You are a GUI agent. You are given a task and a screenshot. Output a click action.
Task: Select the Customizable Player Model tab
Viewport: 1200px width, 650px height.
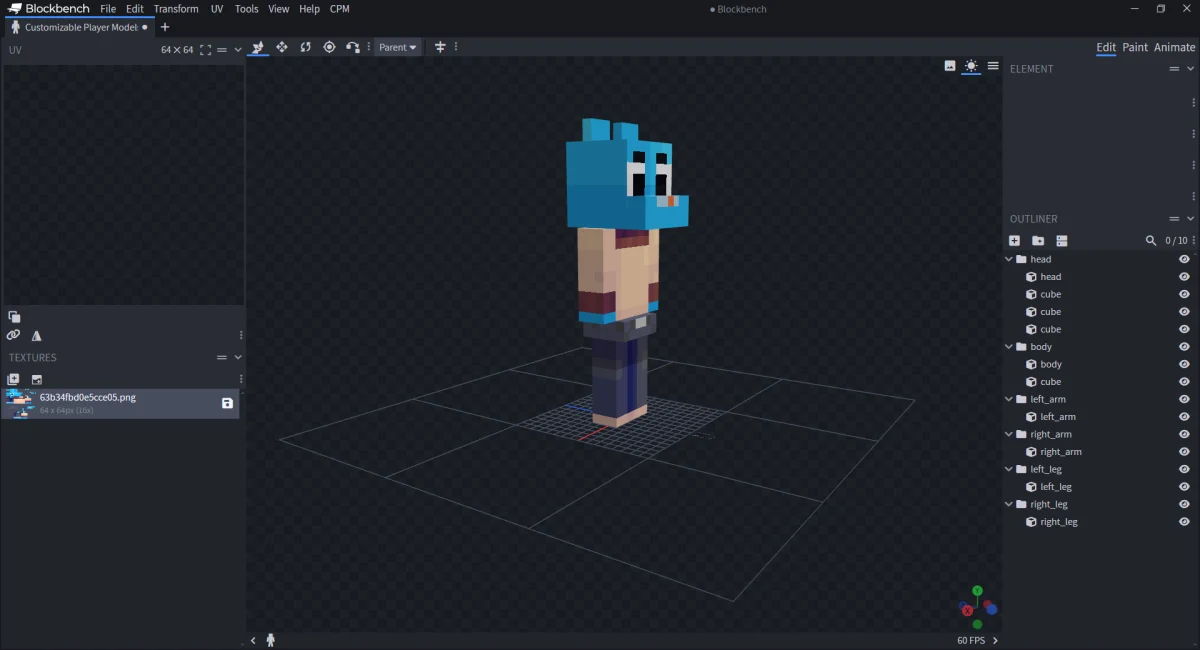[x=79, y=27]
